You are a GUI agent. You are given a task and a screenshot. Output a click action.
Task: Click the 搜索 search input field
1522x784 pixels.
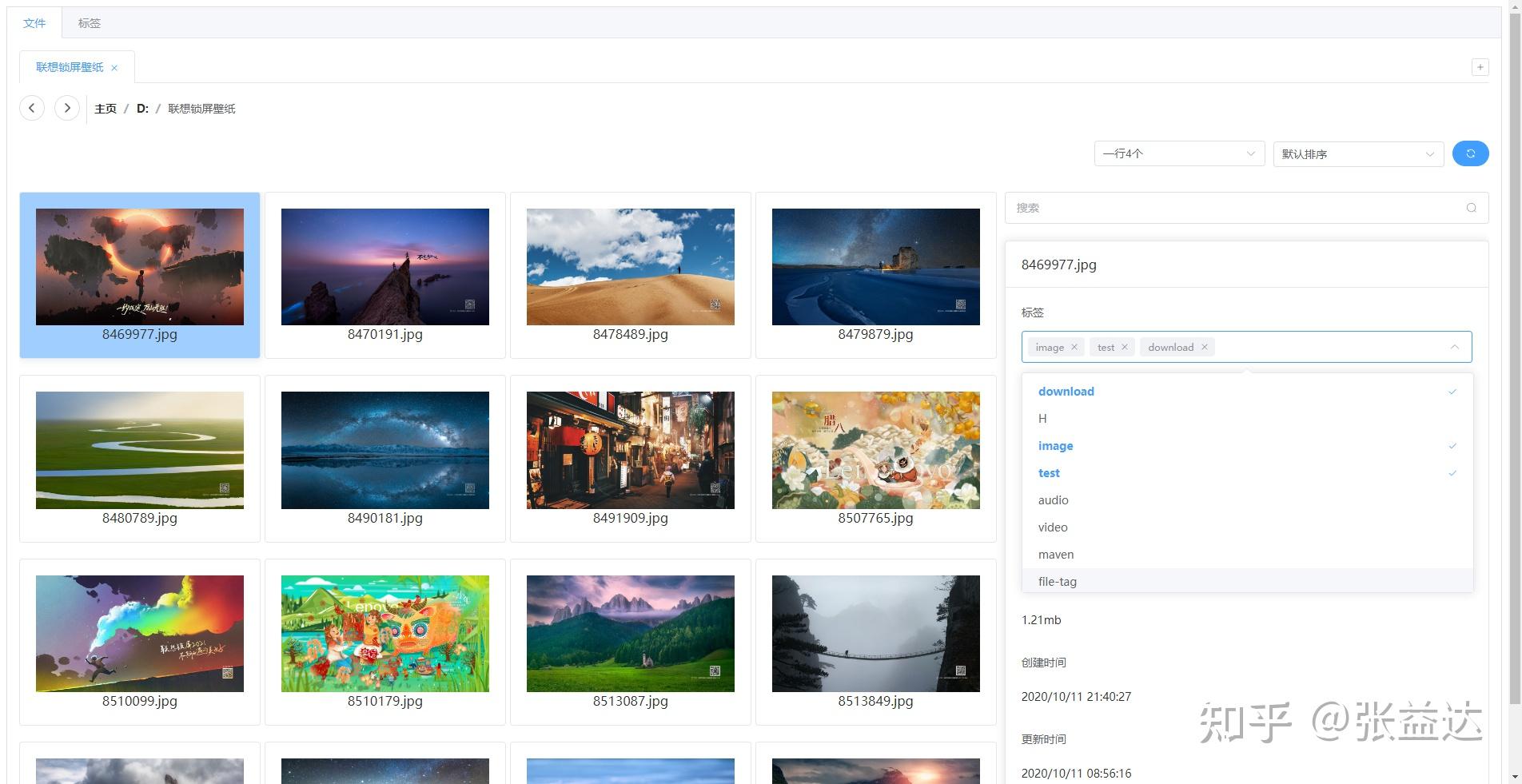point(1246,208)
